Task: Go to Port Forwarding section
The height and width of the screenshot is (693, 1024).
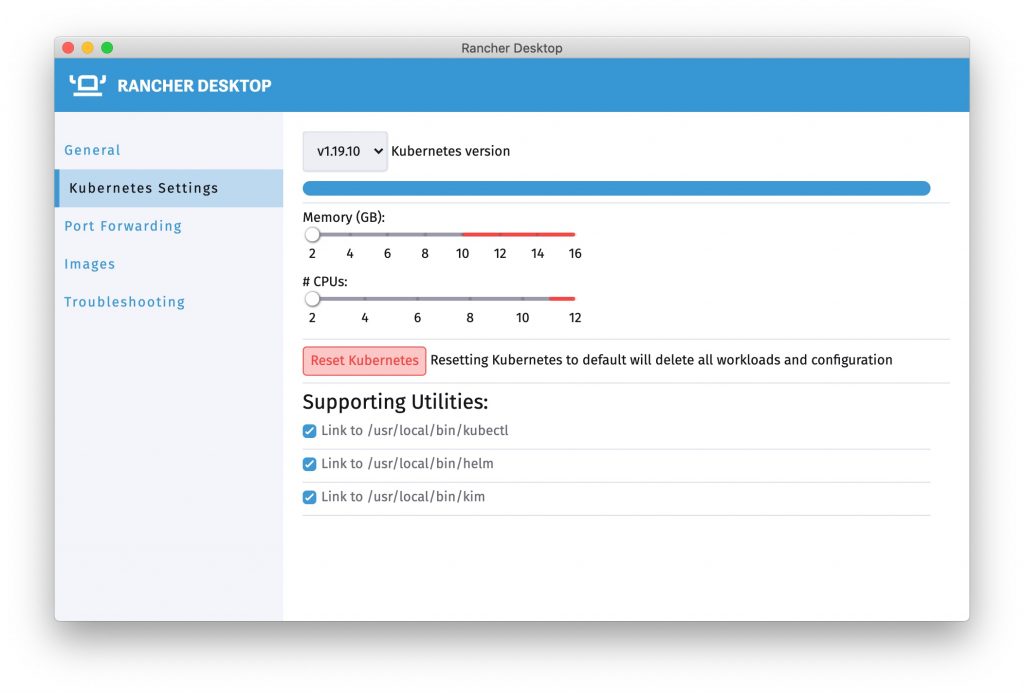Action: click(123, 226)
